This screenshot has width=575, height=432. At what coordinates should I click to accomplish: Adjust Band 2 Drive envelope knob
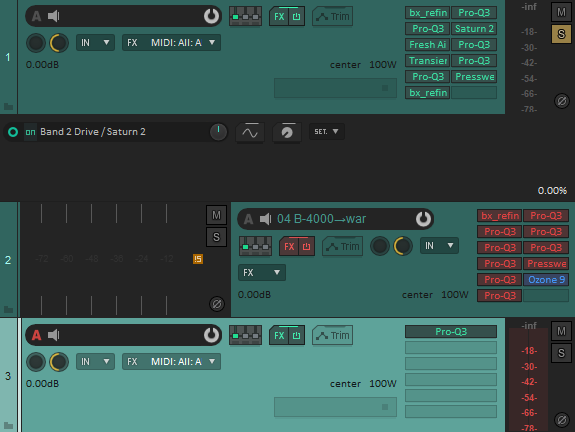[218, 132]
